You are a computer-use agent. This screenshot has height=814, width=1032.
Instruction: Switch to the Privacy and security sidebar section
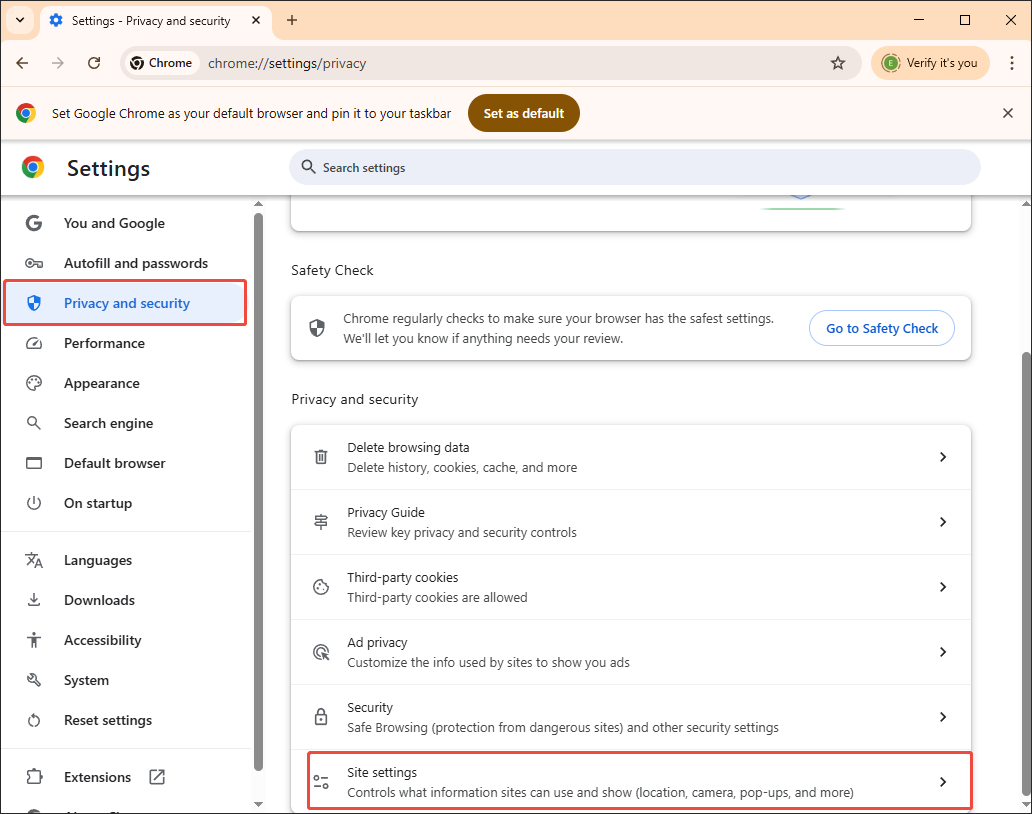[x=124, y=302]
